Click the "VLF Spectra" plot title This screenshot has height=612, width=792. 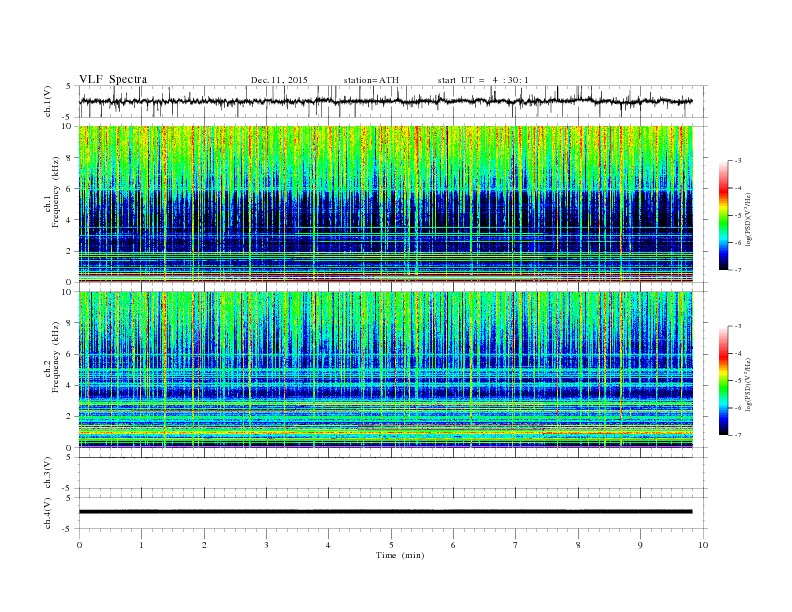point(113,79)
